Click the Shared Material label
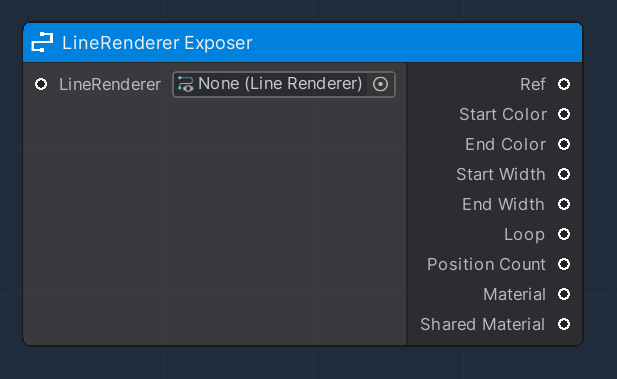This screenshot has height=379, width=617. (482, 324)
